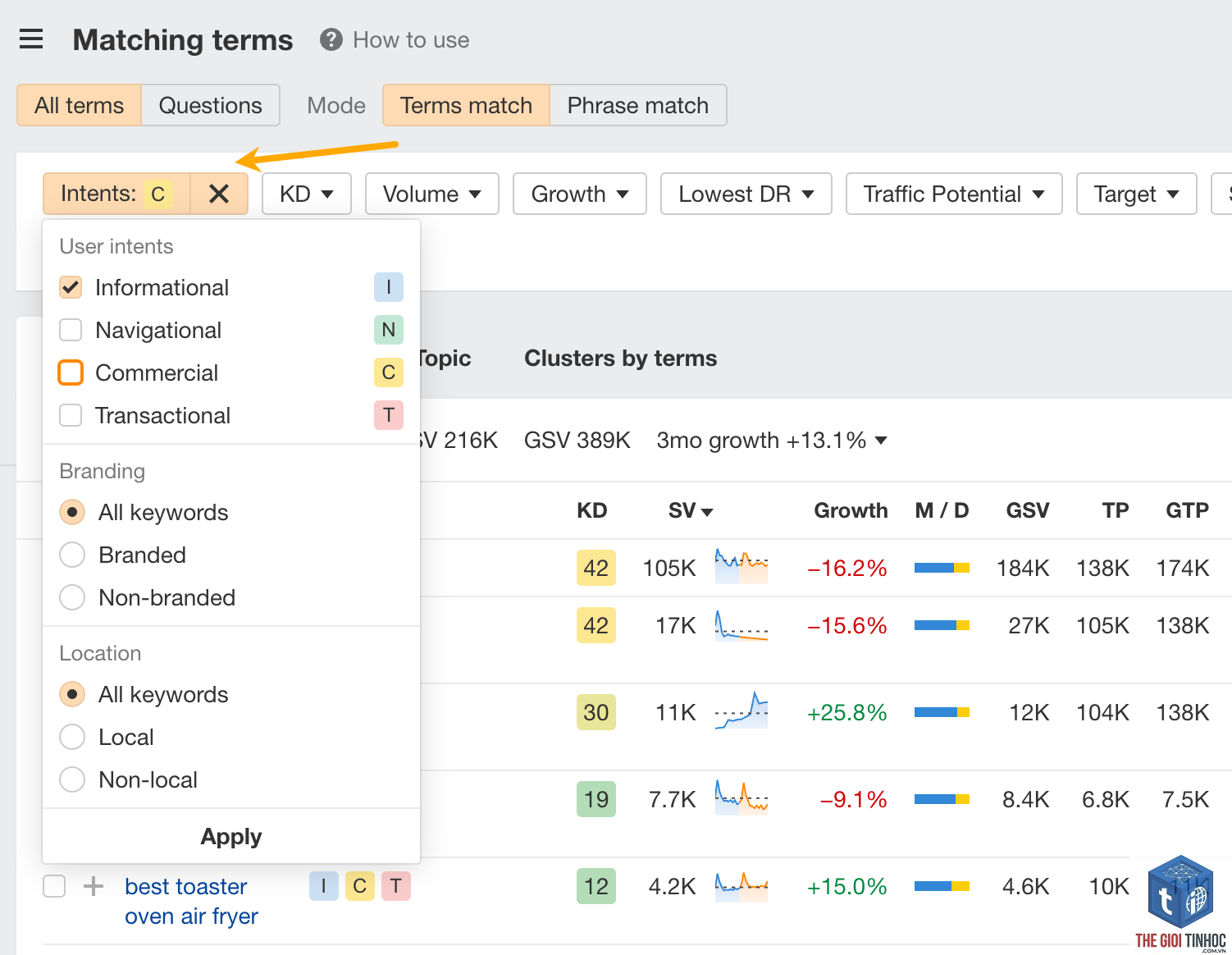This screenshot has width=1232, height=955.
Task: Click the GSV column header
Action: click(x=1028, y=510)
